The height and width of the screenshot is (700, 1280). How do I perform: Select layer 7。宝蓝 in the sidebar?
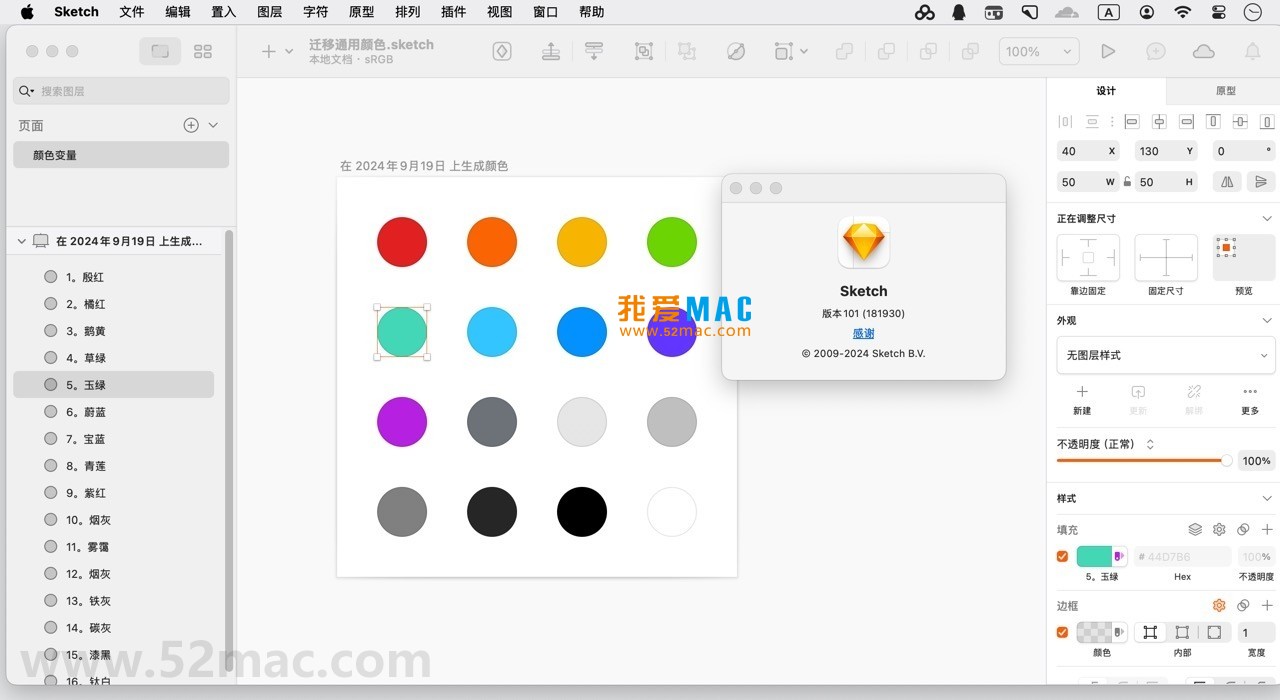coord(89,438)
